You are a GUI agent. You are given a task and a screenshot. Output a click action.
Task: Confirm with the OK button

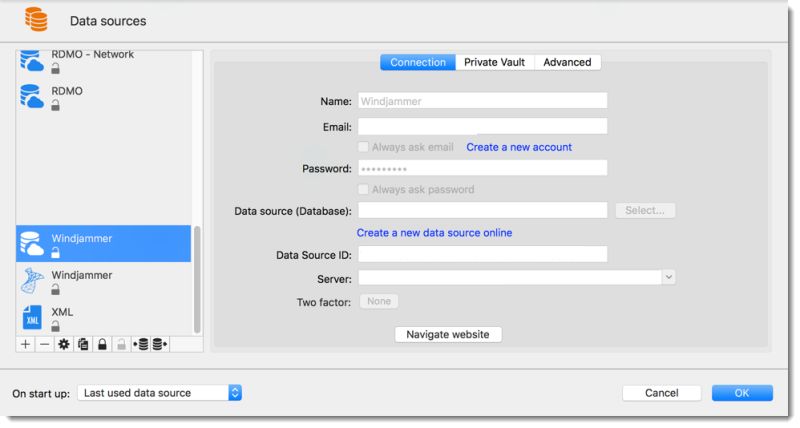point(742,393)
